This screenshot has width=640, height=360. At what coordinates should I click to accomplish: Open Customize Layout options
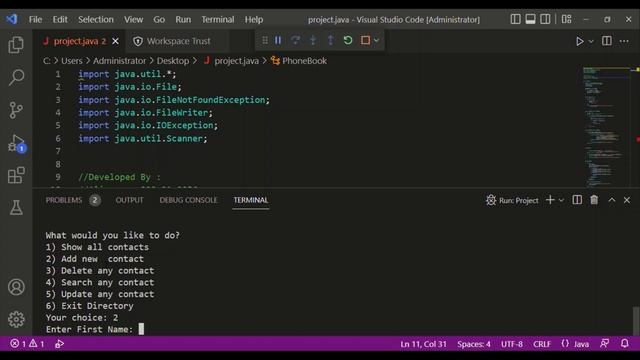[567, 19]
